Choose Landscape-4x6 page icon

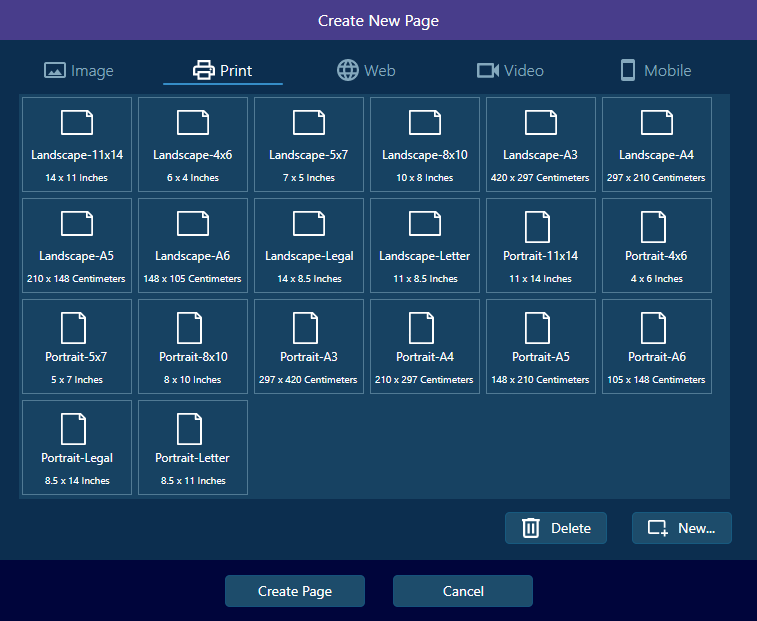tap(193, 123)
